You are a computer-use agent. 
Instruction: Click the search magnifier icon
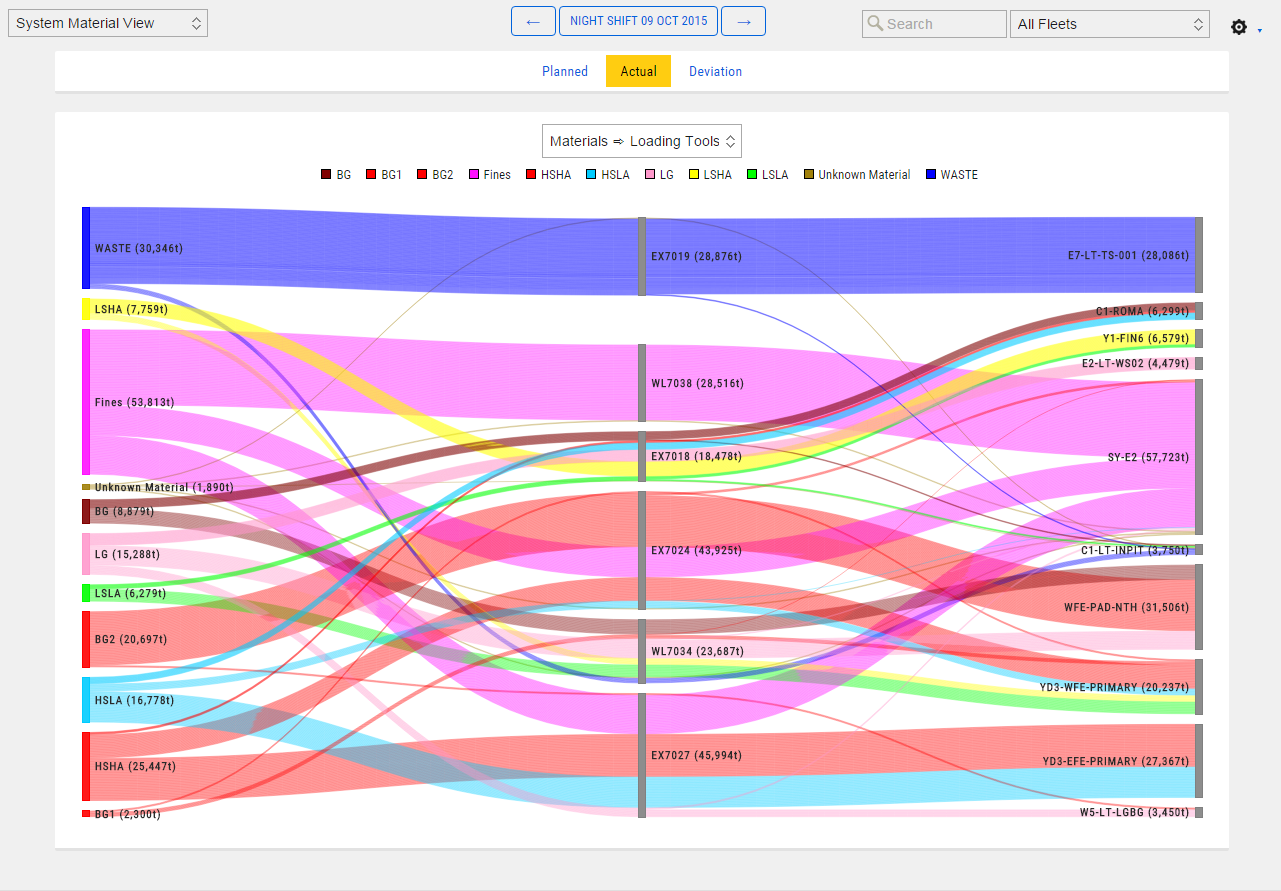[873, 23]
